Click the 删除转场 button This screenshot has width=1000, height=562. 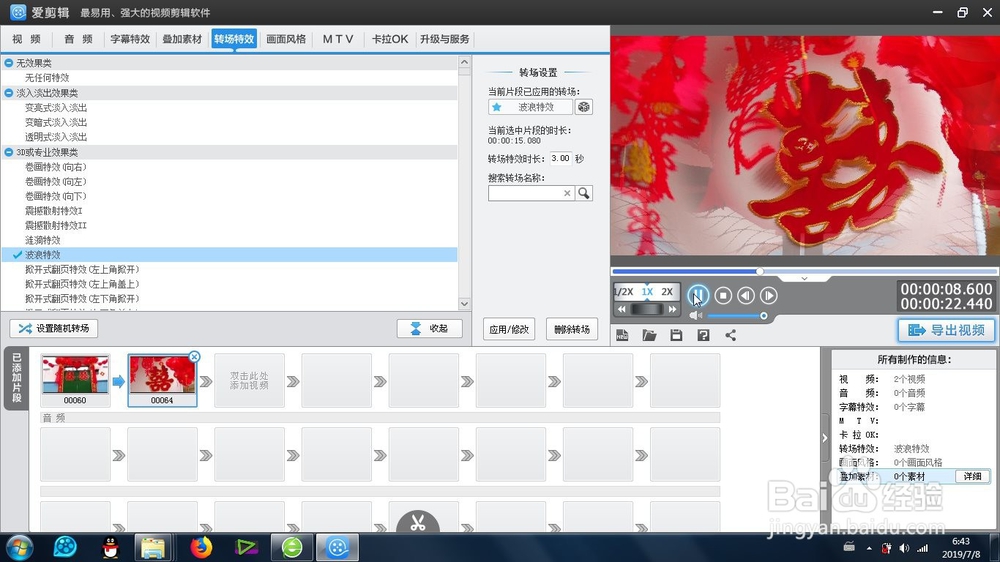[572, 329]
